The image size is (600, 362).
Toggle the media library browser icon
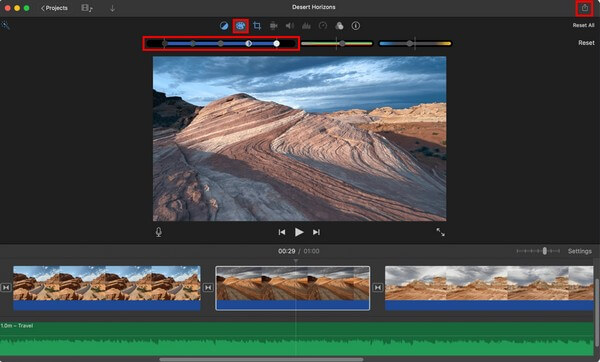87,8
